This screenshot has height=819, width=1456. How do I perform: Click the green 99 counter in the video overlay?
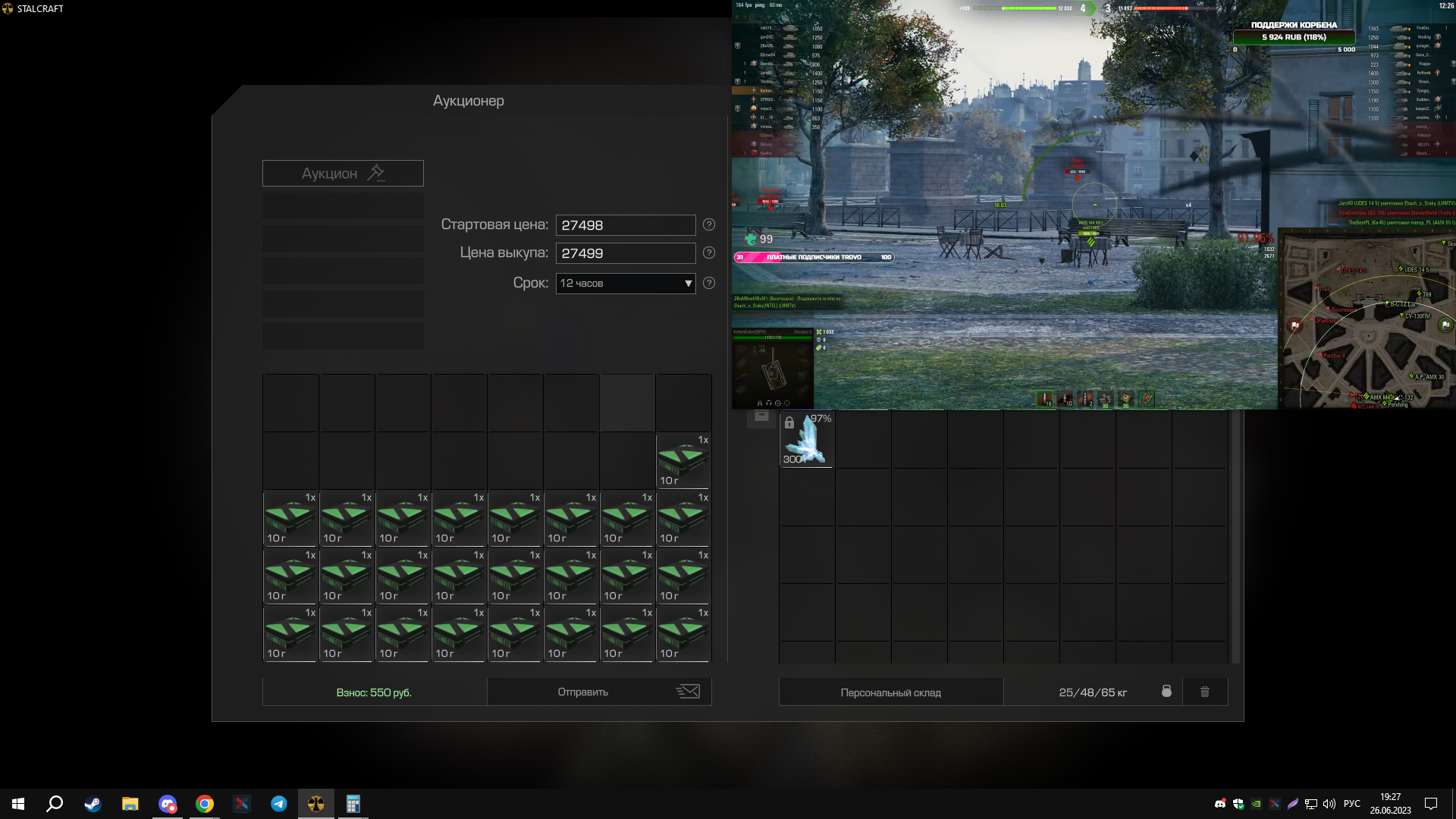point(760,240)
